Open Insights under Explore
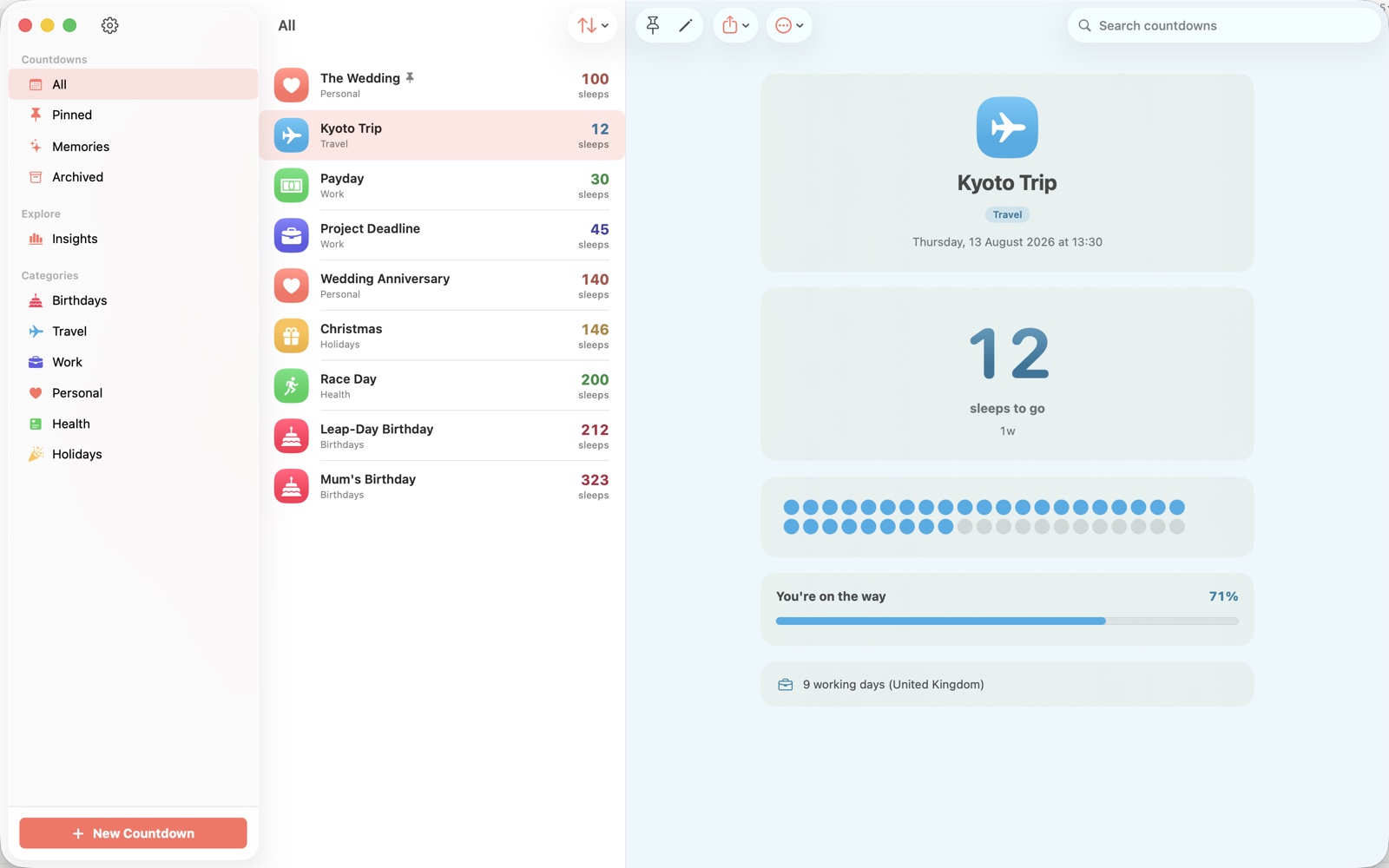The width and height of the screenshot is (1389, 868). point(134,239)
